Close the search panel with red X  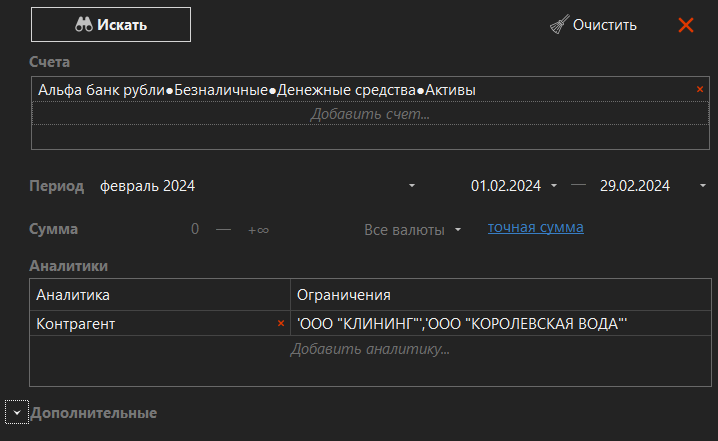click(686, 25)
